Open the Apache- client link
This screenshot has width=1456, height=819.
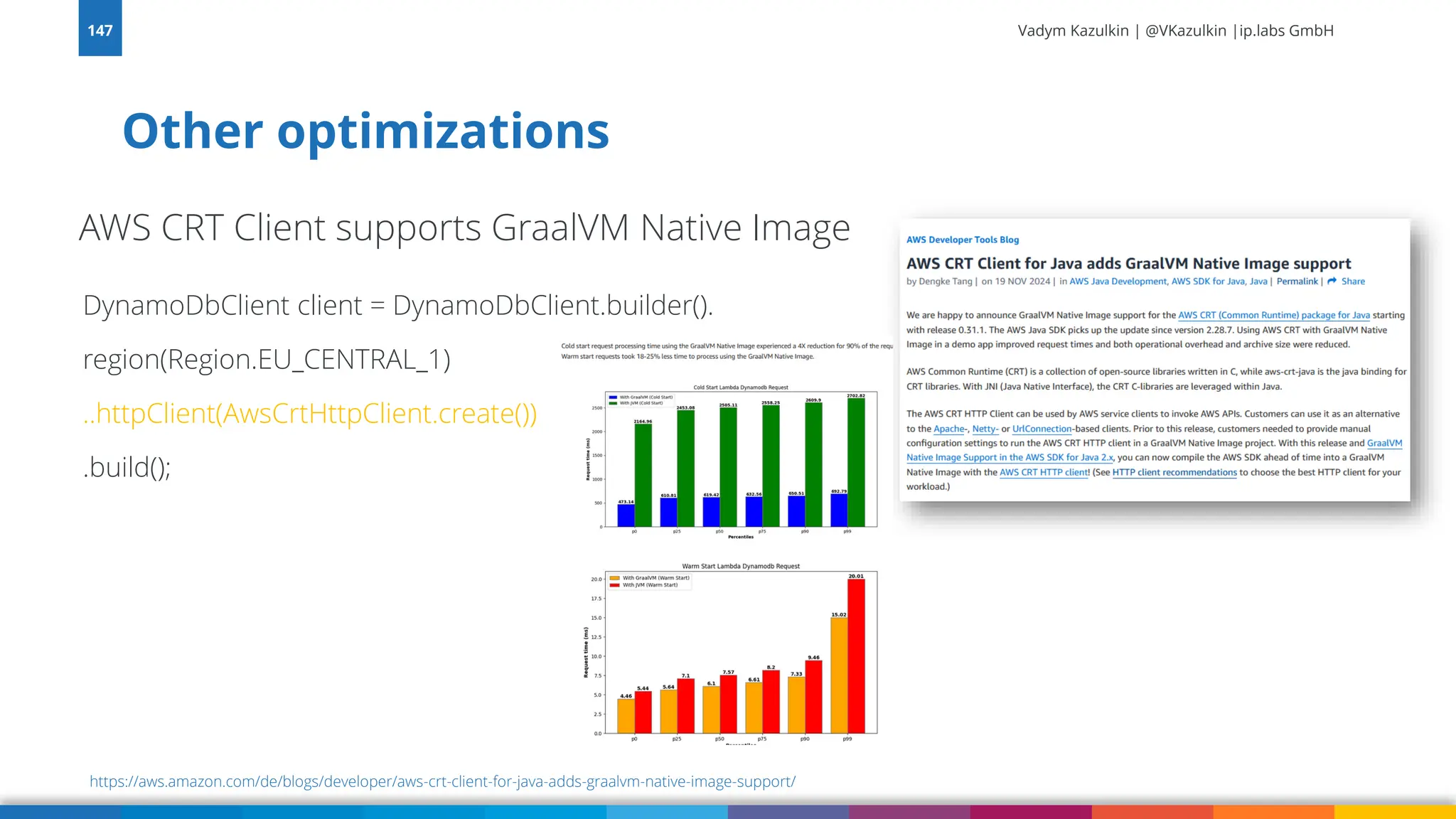(950, 429)
